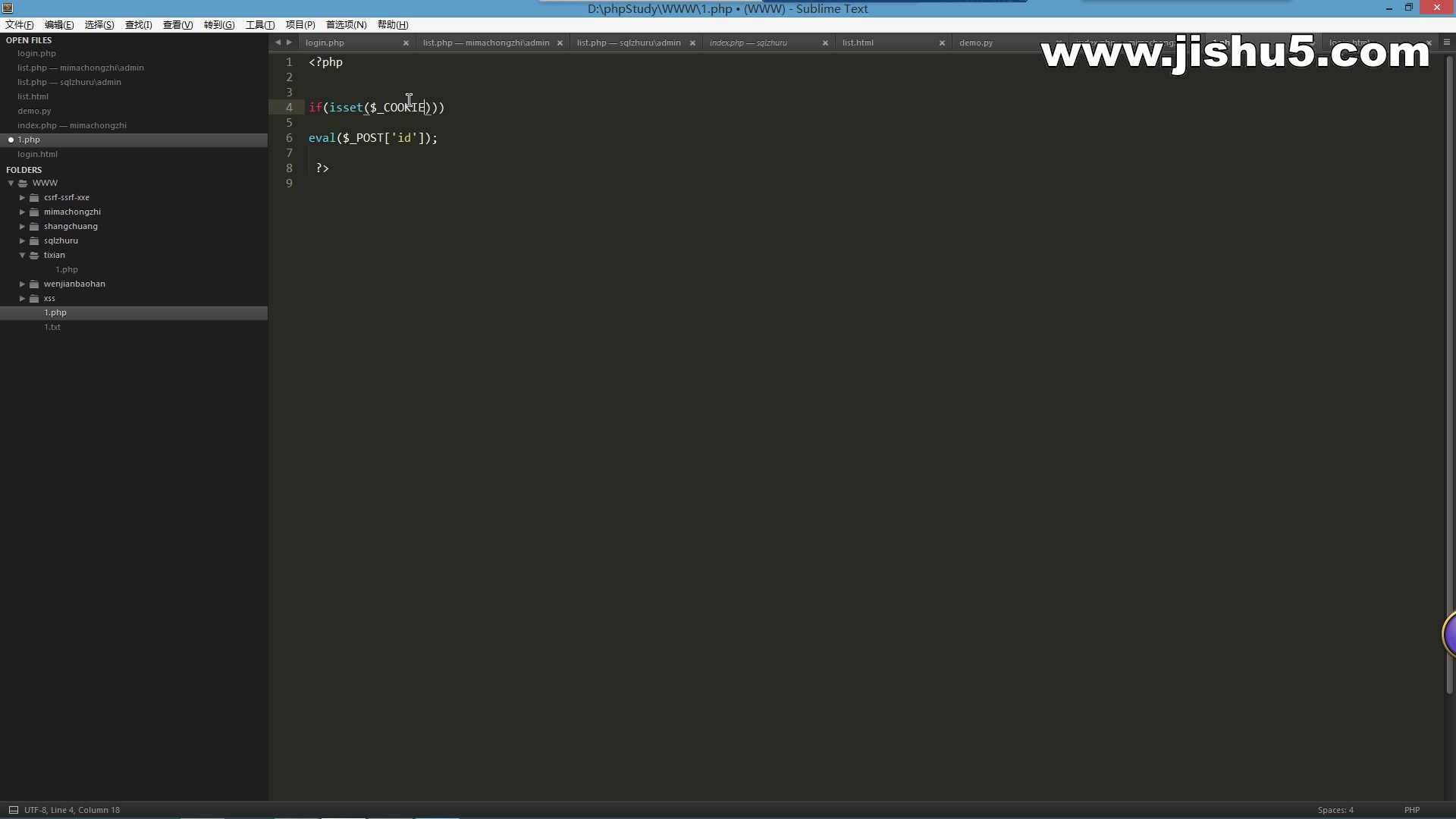The height and width of the screenshot is (819, 1456).
Task: Open the 编辑(E) menu
Action: 59,24
